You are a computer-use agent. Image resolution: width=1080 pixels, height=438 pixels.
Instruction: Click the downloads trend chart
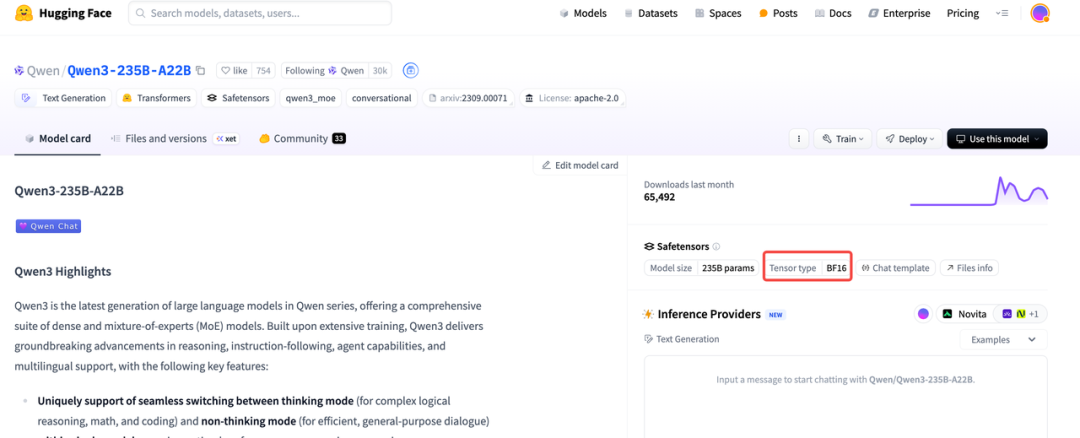979,191
